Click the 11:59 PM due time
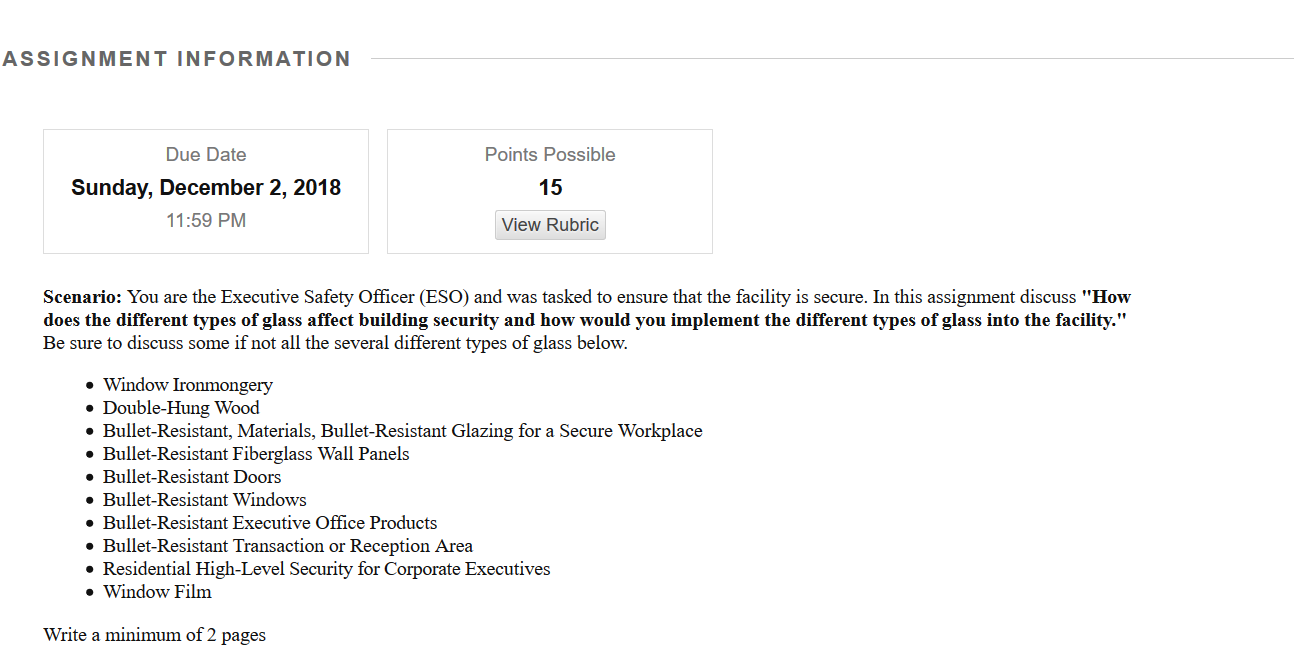The image size is (1294, 667). coord(206,221)
